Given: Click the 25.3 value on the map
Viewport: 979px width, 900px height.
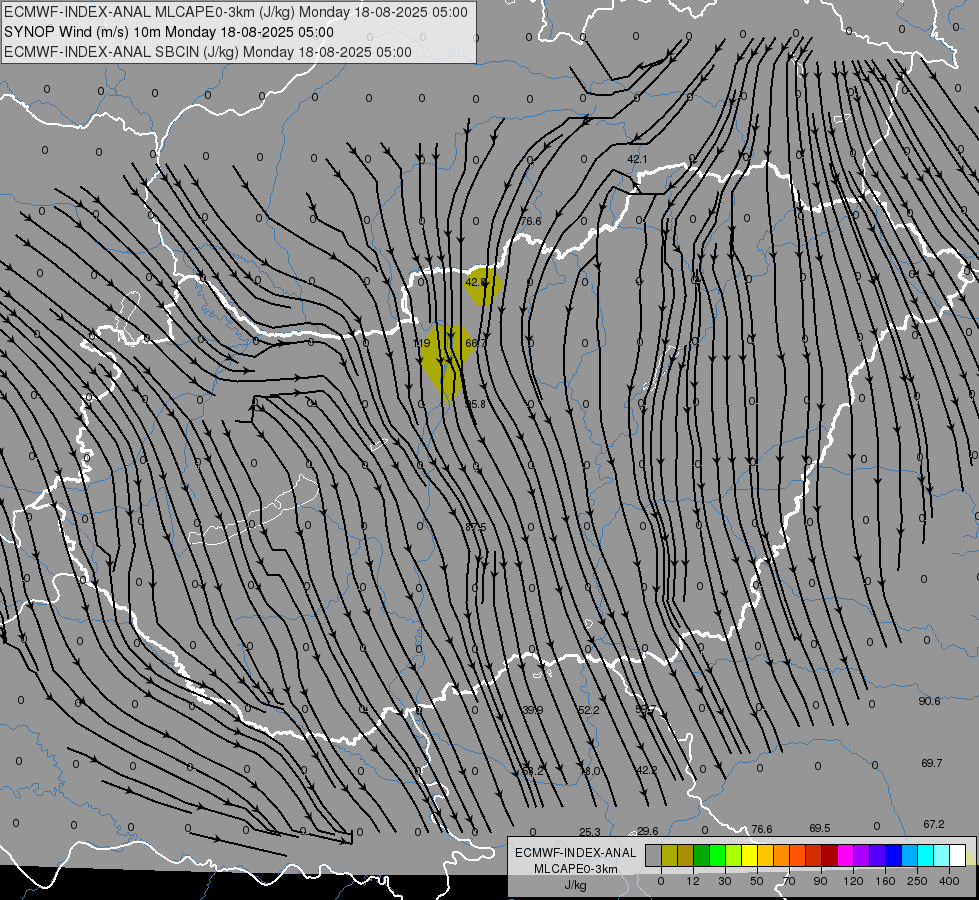Looking at the screenshot, I should pyautogui.click(x=590, y=832).
